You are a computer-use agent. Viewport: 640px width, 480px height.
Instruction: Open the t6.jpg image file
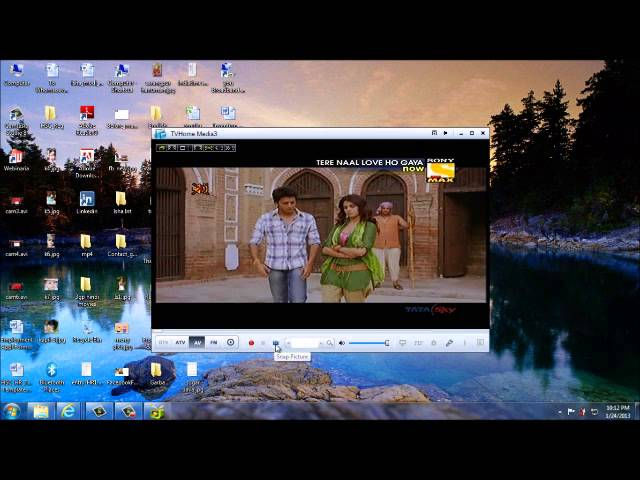point(51,246)
